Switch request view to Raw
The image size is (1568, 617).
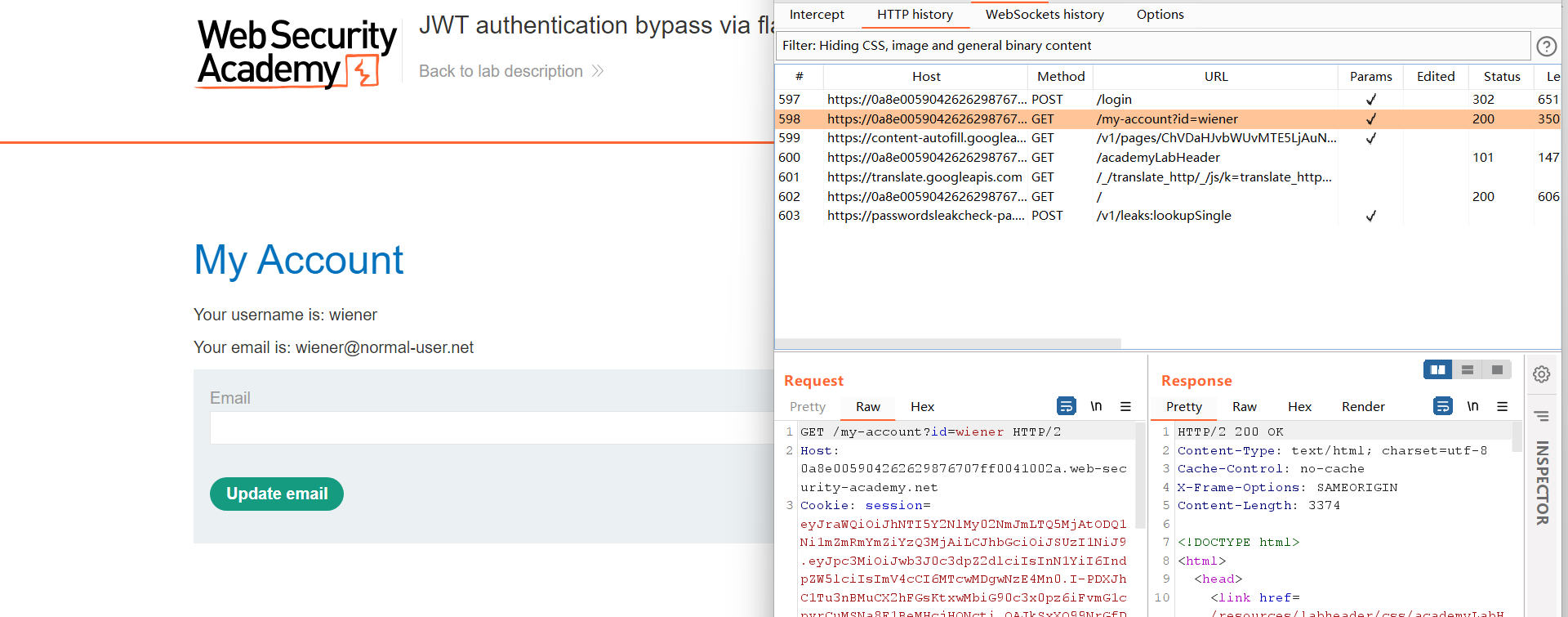(x=867, y=407)
